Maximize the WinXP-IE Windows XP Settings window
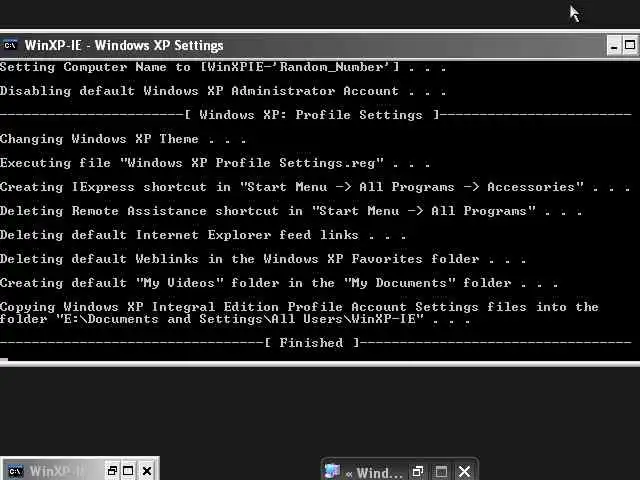 pos(630,45)
